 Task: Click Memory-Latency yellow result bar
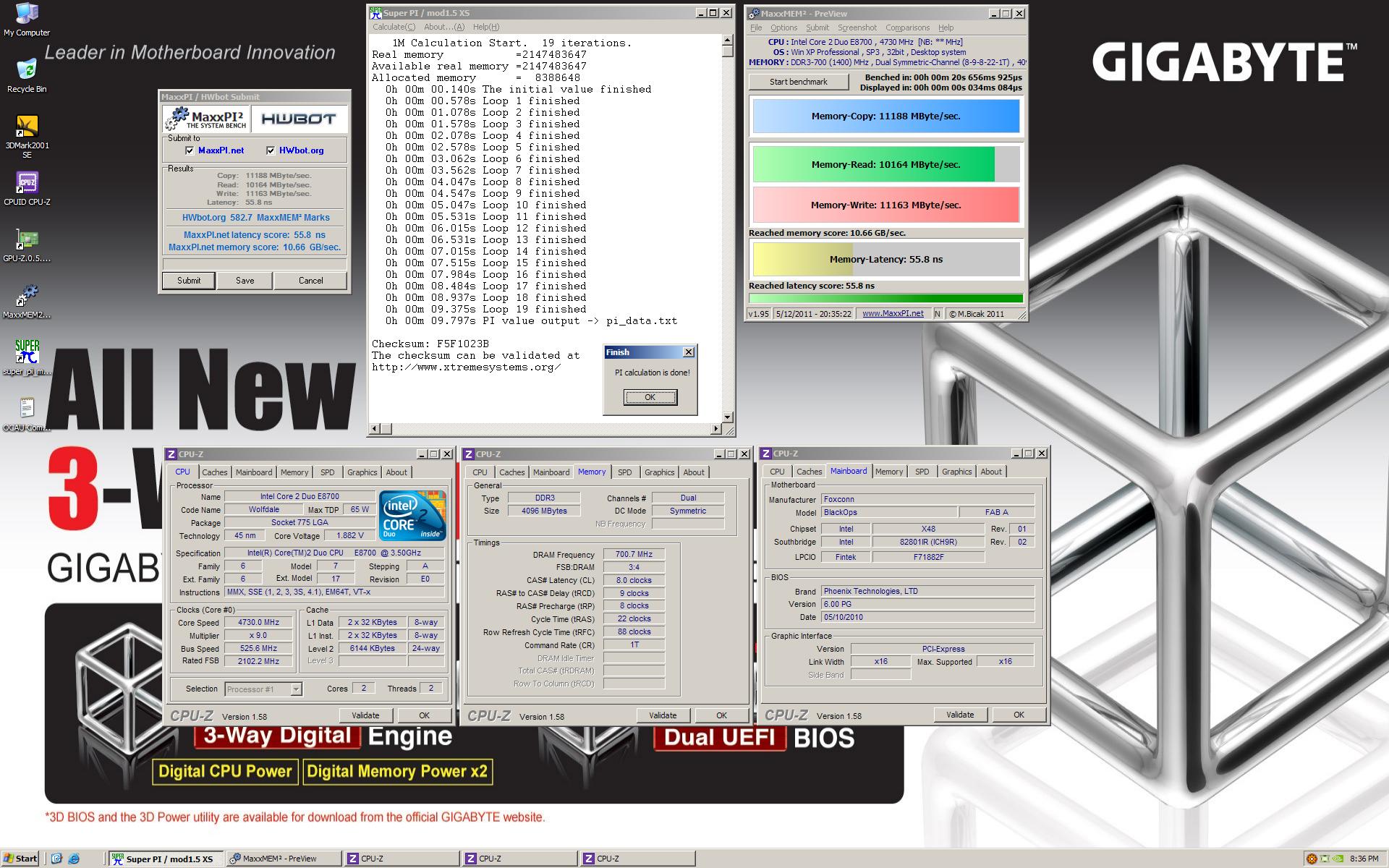click(886, 259)
